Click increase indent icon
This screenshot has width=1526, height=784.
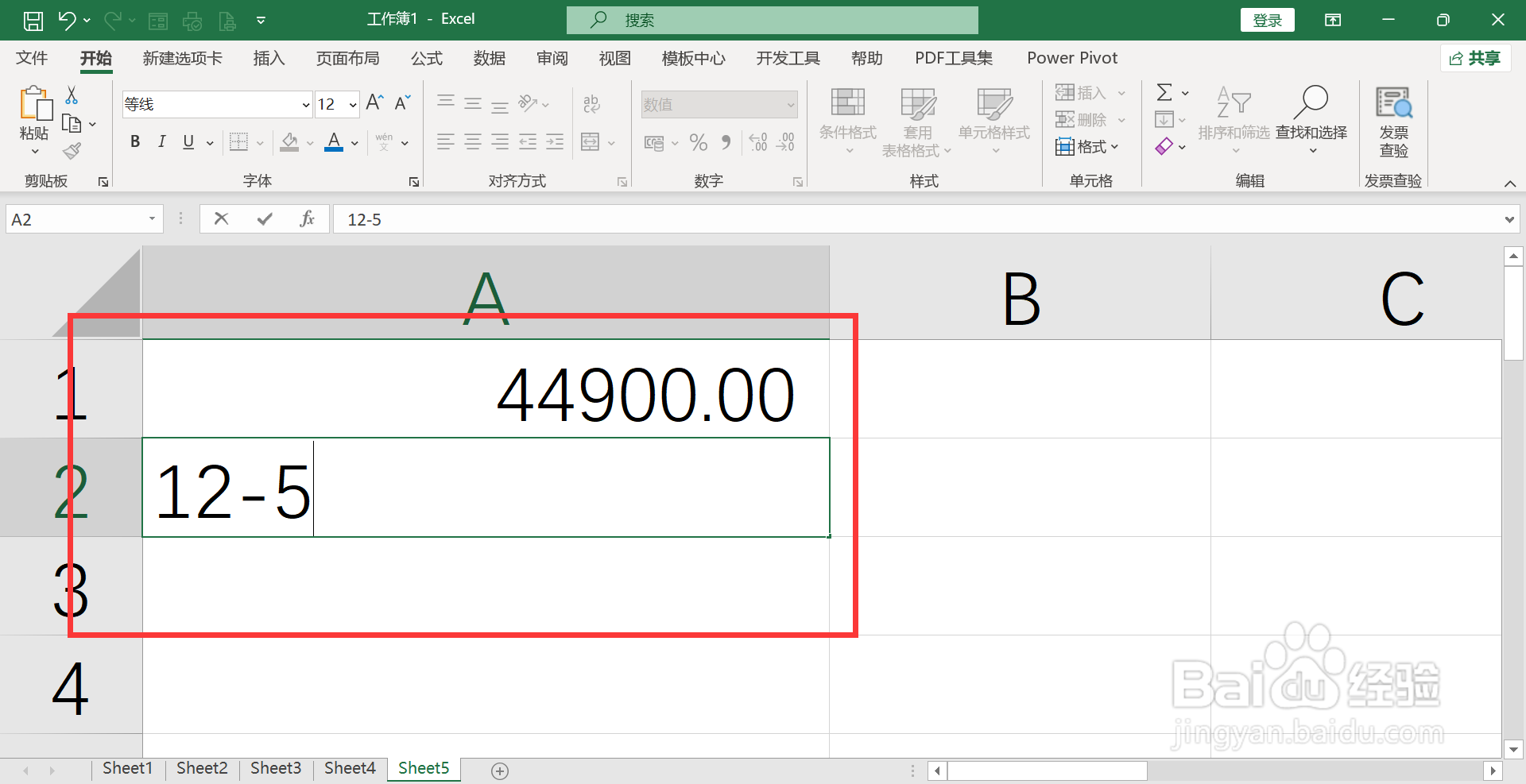[x=555, y=142]
